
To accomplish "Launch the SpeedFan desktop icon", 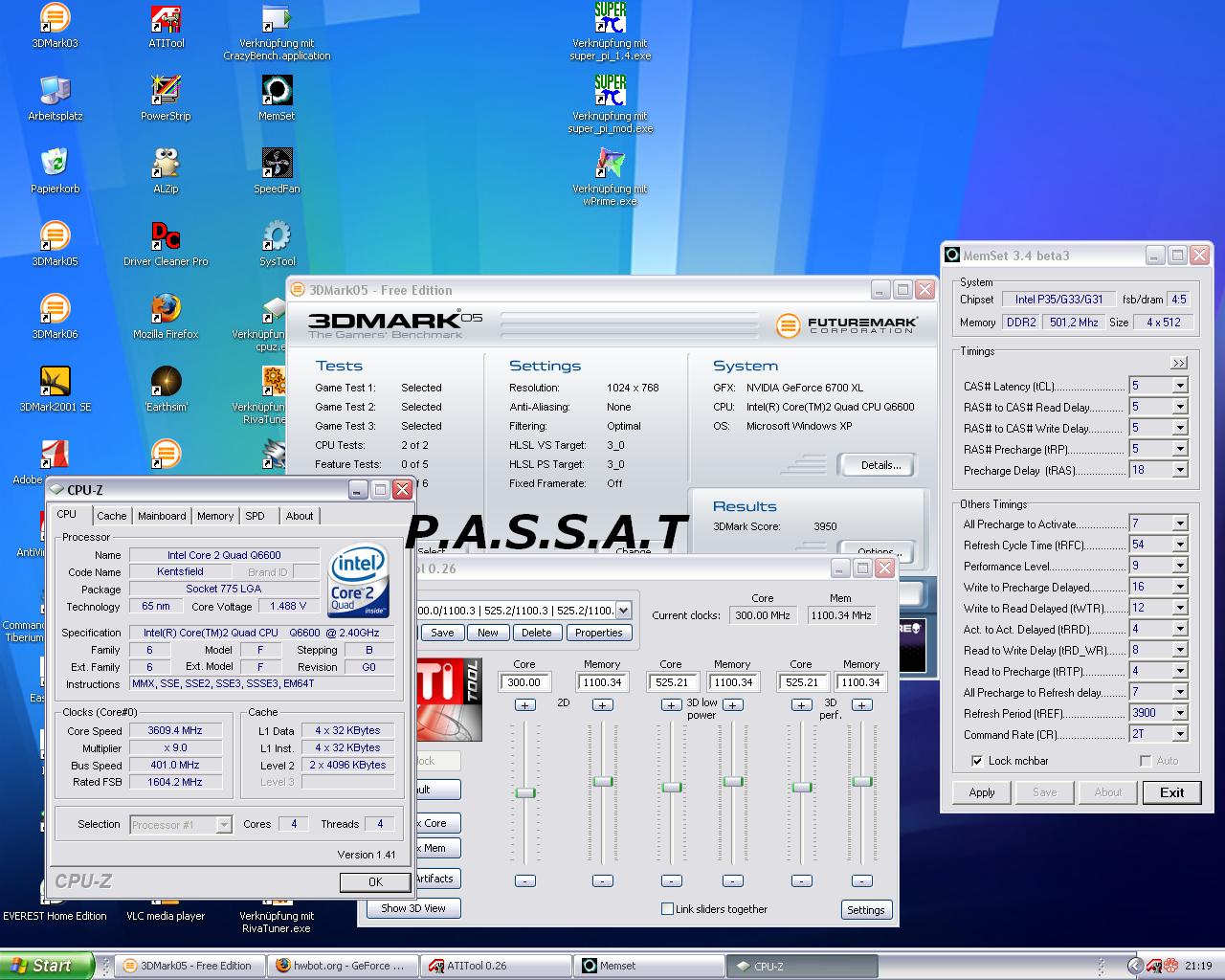I will 277,170.
